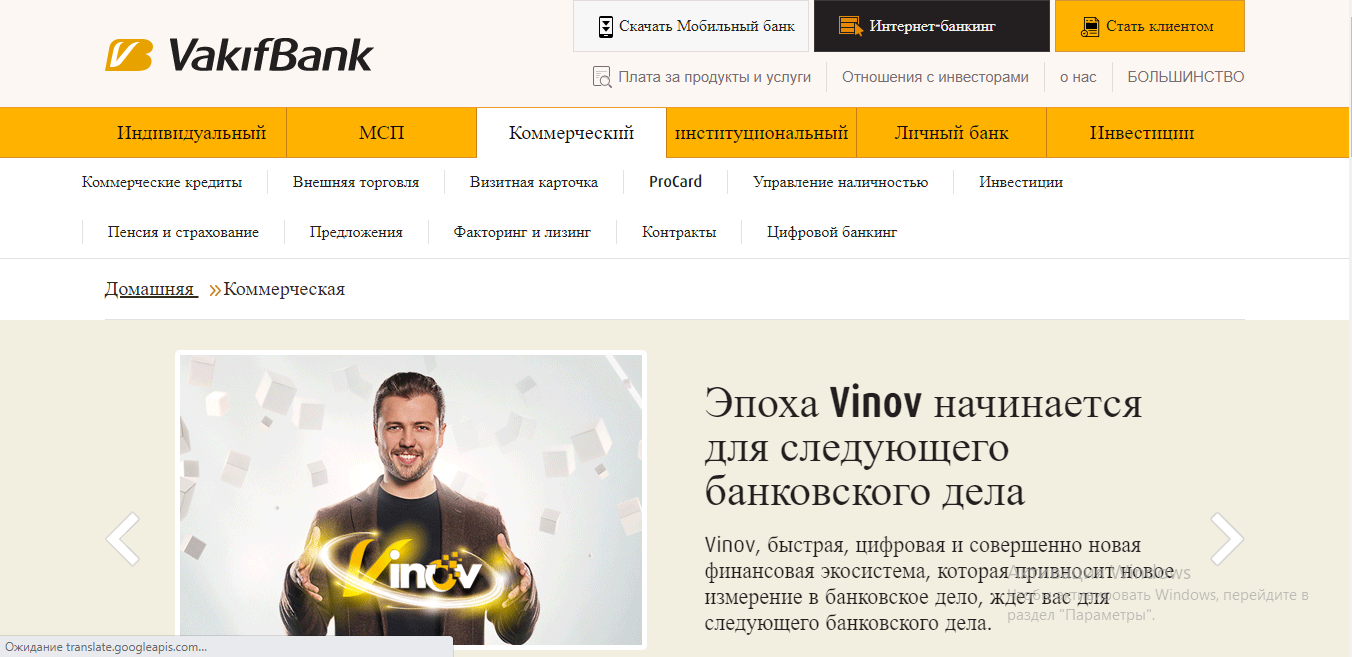Open the Индивидуальный tab
The height and width of the screenshot is (657, 1352).
pyautogui.click(x=192, y=133)
